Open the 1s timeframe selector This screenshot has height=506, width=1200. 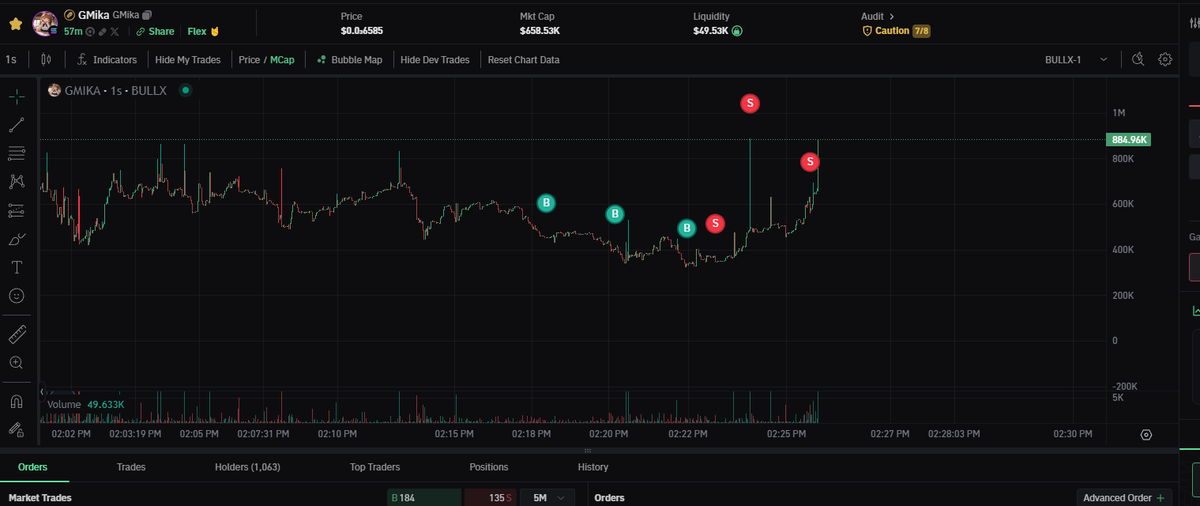[10, 60]
